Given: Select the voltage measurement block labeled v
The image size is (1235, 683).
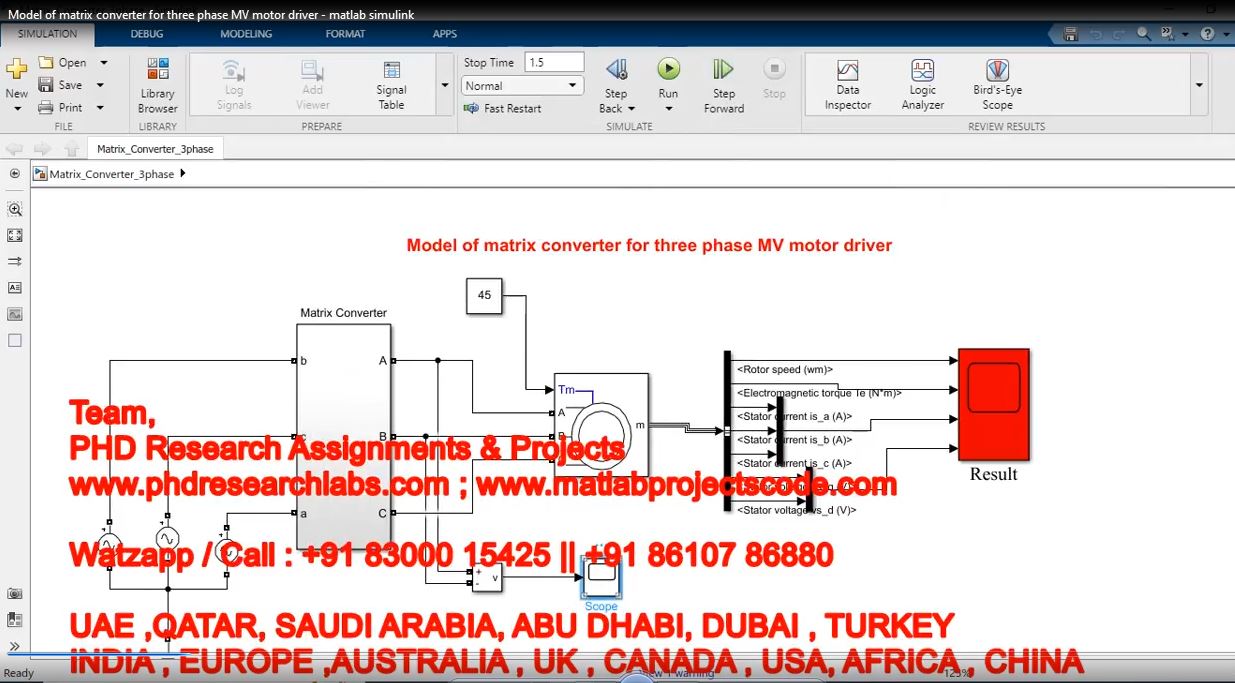Looking at the screenshot, I should (486, 577).
